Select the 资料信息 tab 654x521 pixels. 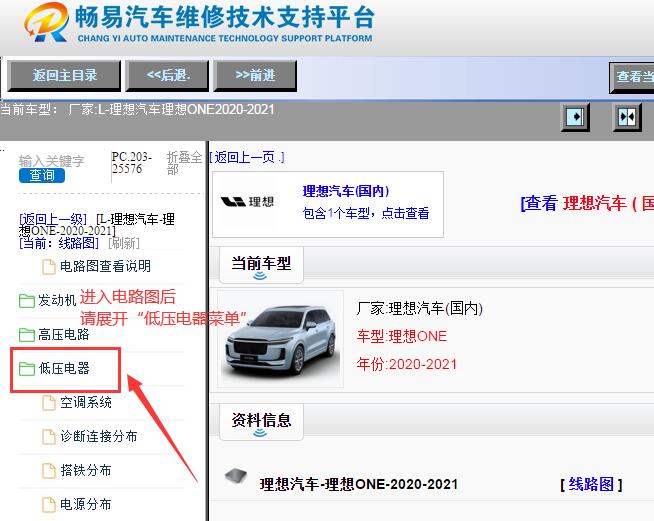pos(261,421)
